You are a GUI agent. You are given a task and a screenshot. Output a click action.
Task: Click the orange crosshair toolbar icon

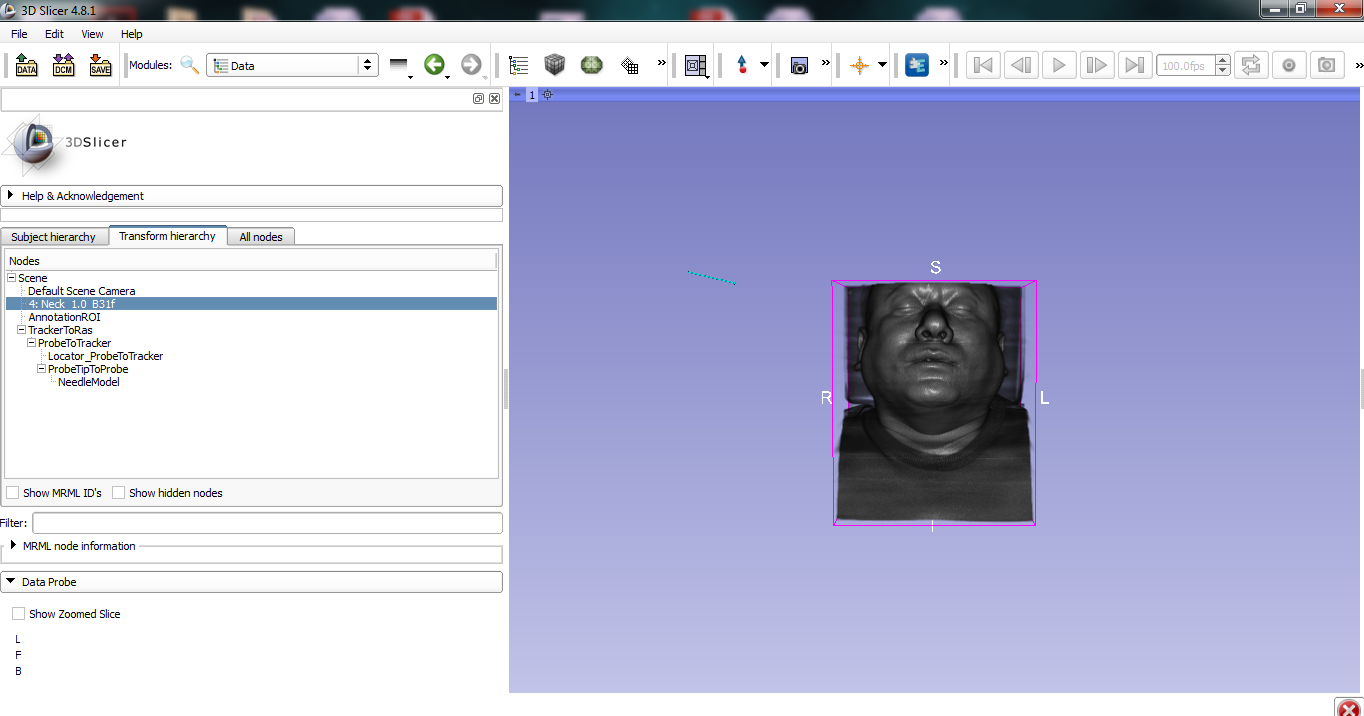[862, 64]
